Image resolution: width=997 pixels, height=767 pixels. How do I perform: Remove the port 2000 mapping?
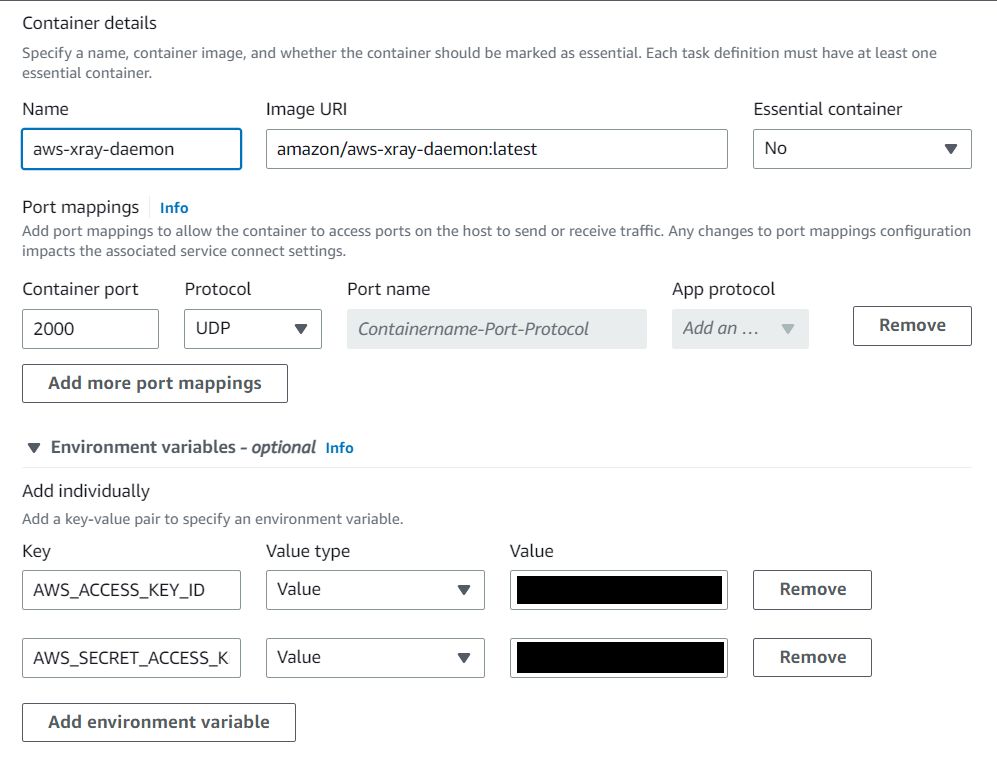[911, 326]
